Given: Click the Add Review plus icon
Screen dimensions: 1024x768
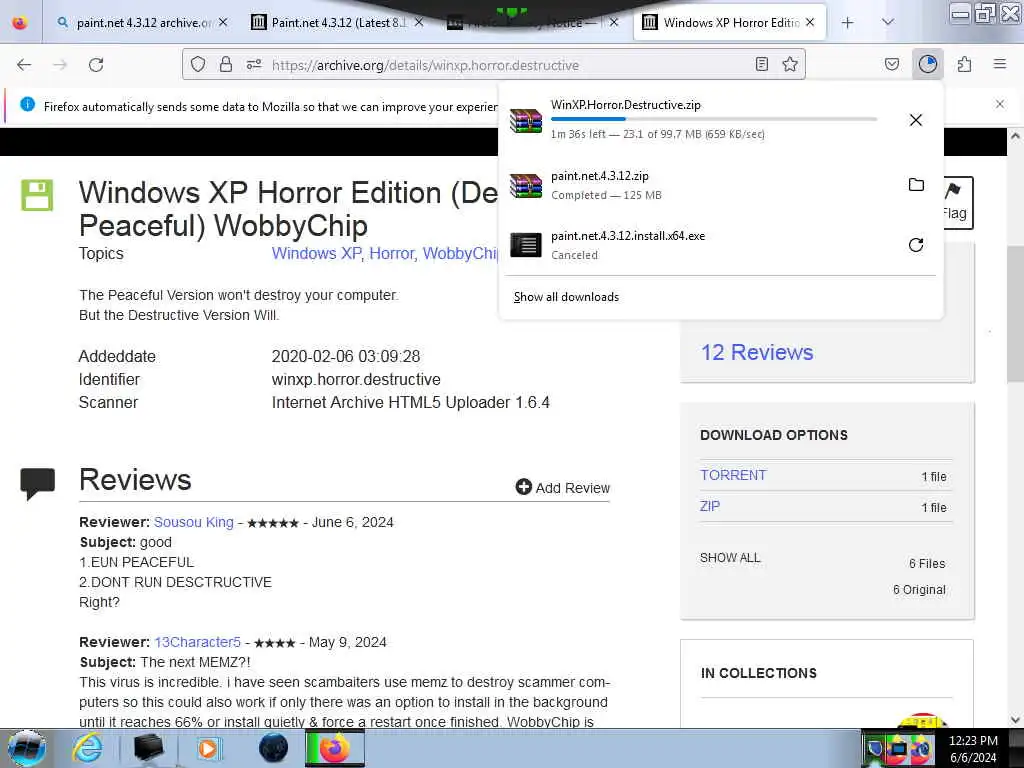Looking at the screenshot, I should click(x=523, y=487).
